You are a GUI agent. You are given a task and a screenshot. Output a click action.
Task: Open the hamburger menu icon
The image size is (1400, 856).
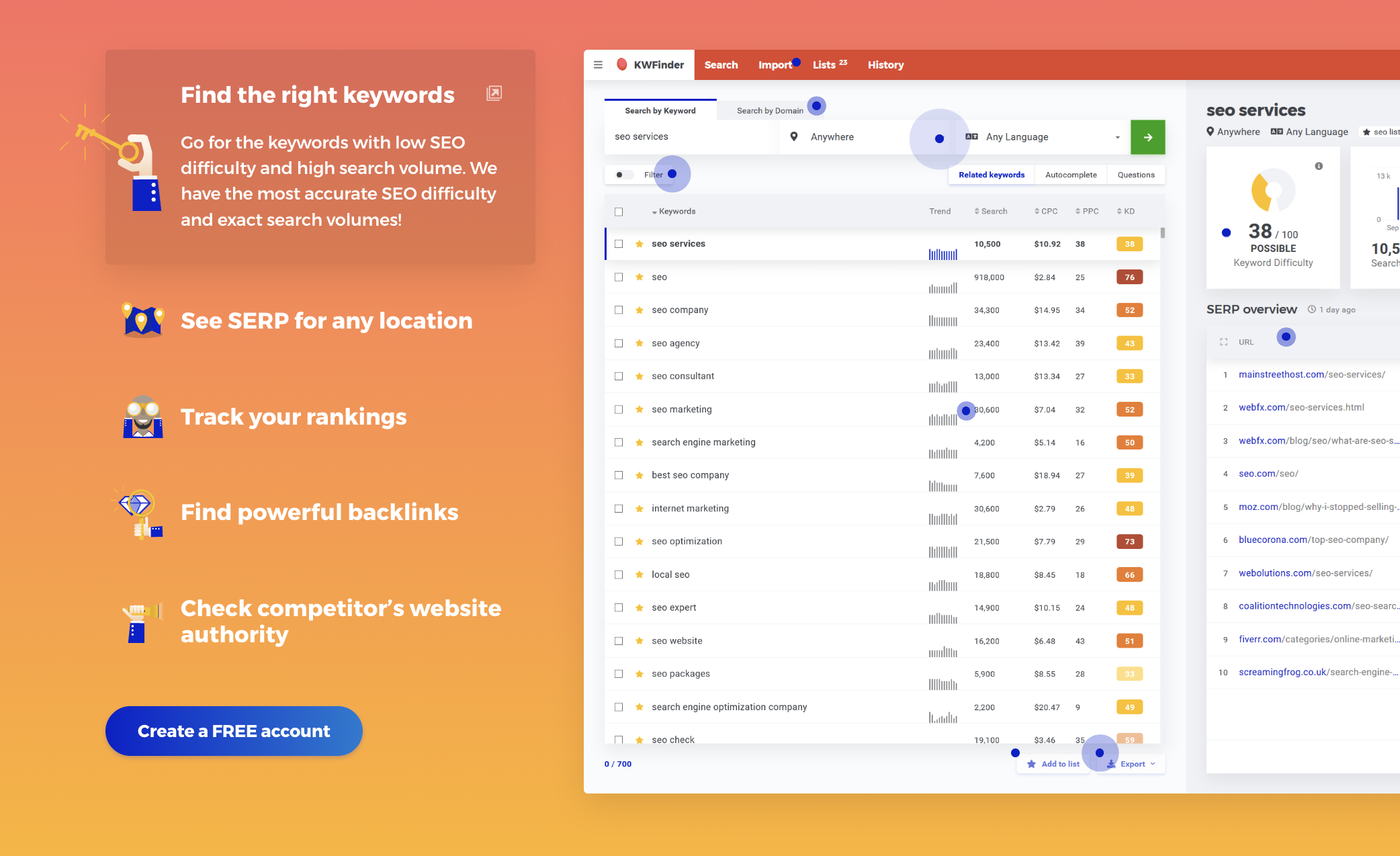pos(598,65)
